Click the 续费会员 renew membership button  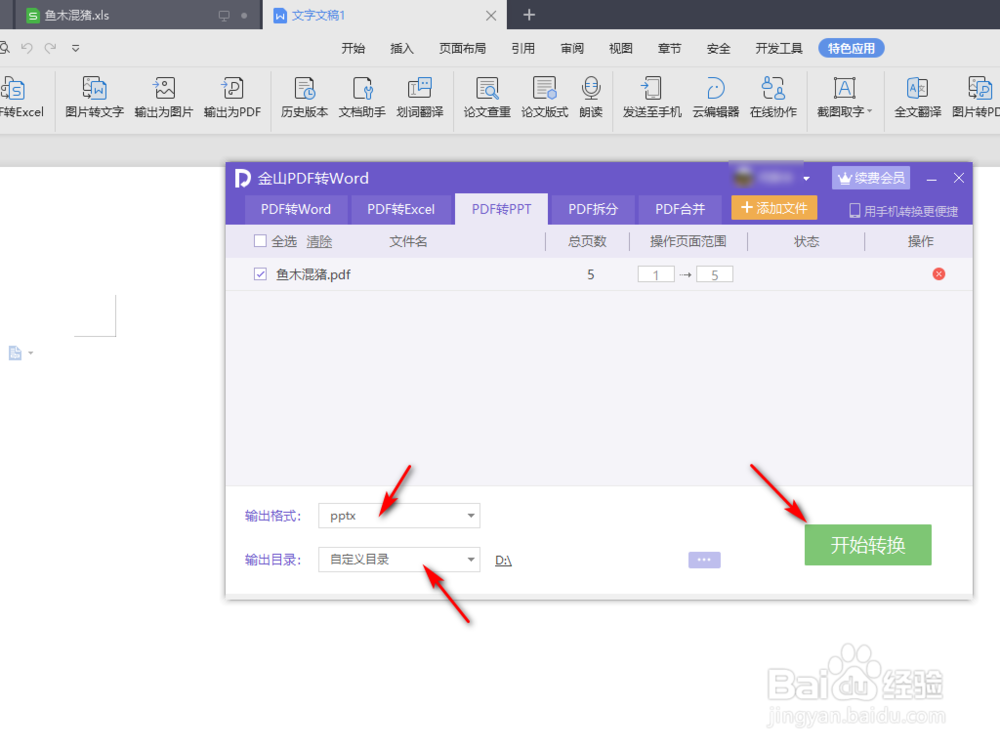[871, 178]
